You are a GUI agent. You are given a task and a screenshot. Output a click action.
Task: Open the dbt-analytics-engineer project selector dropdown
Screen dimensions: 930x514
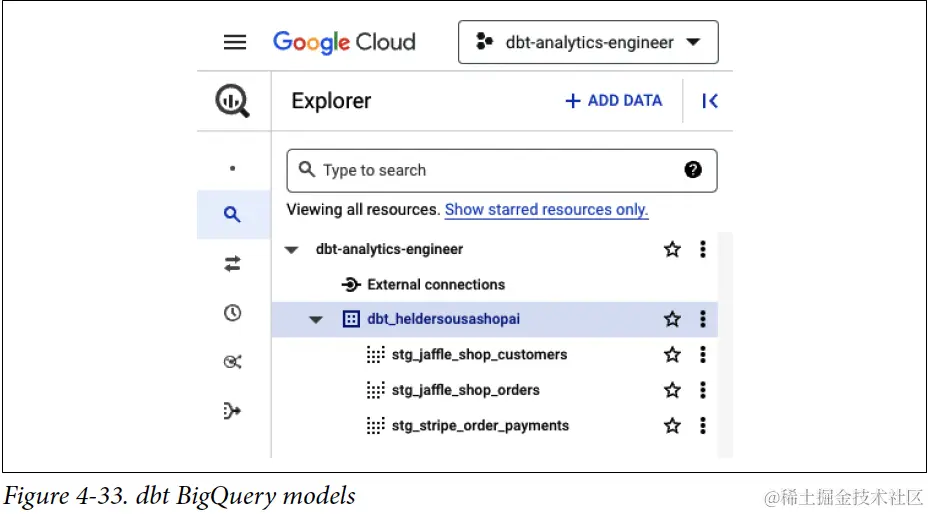(588, 42)
